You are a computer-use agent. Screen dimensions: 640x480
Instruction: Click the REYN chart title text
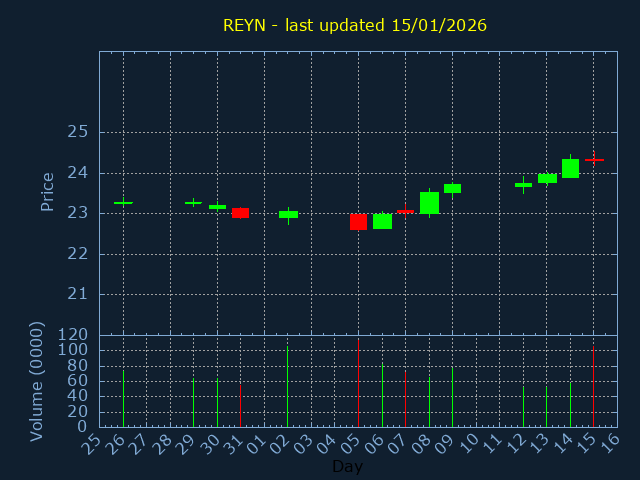click(355, 25)
